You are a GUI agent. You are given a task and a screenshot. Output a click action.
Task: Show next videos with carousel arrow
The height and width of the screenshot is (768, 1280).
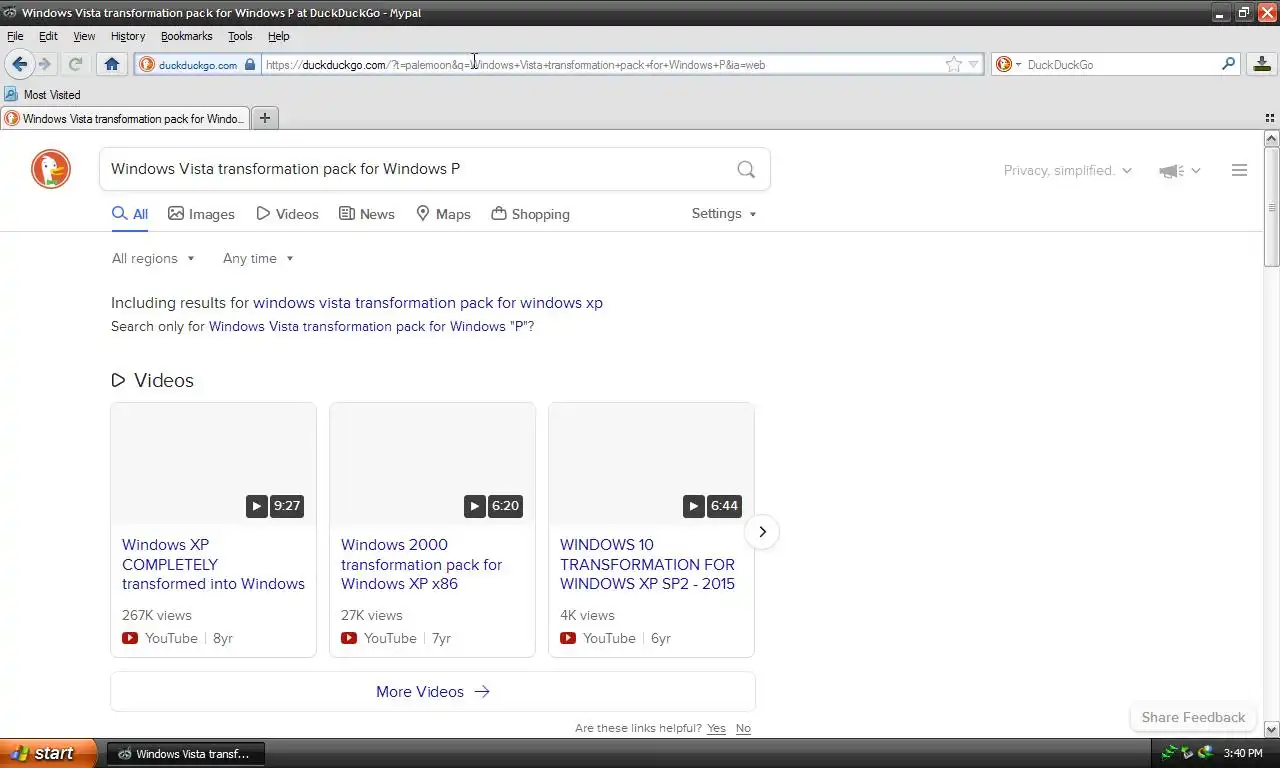[762, 532]
